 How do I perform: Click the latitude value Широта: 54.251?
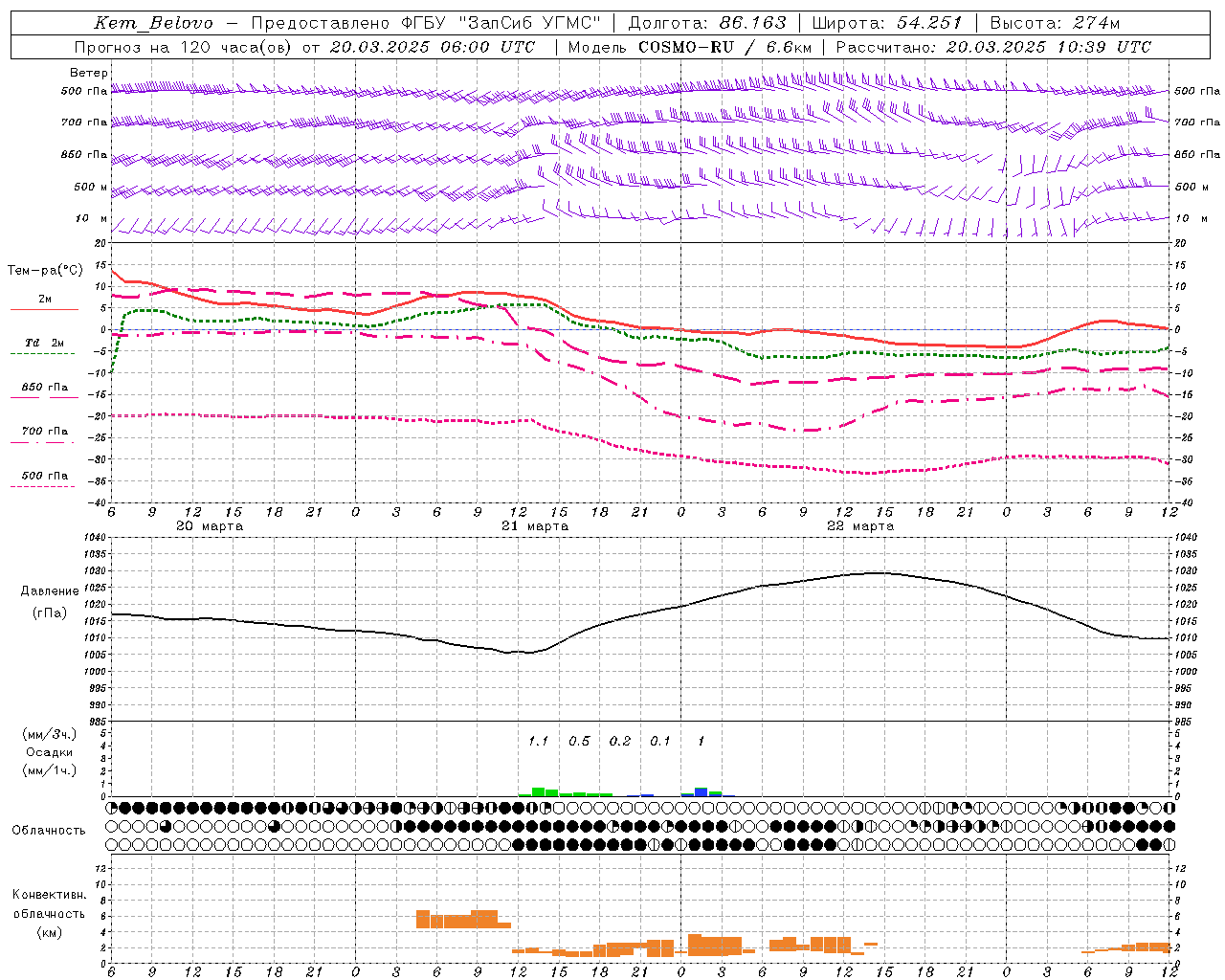[886, 23]
